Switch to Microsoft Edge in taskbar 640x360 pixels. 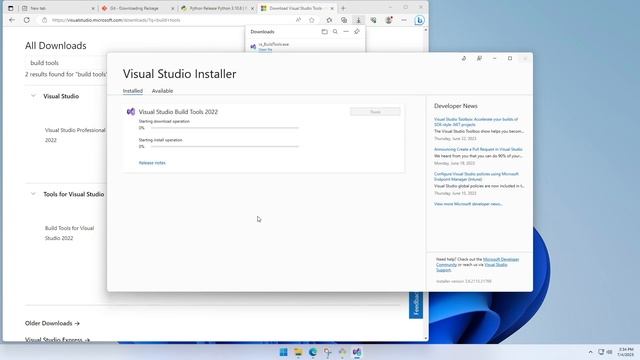click(313, 352)
